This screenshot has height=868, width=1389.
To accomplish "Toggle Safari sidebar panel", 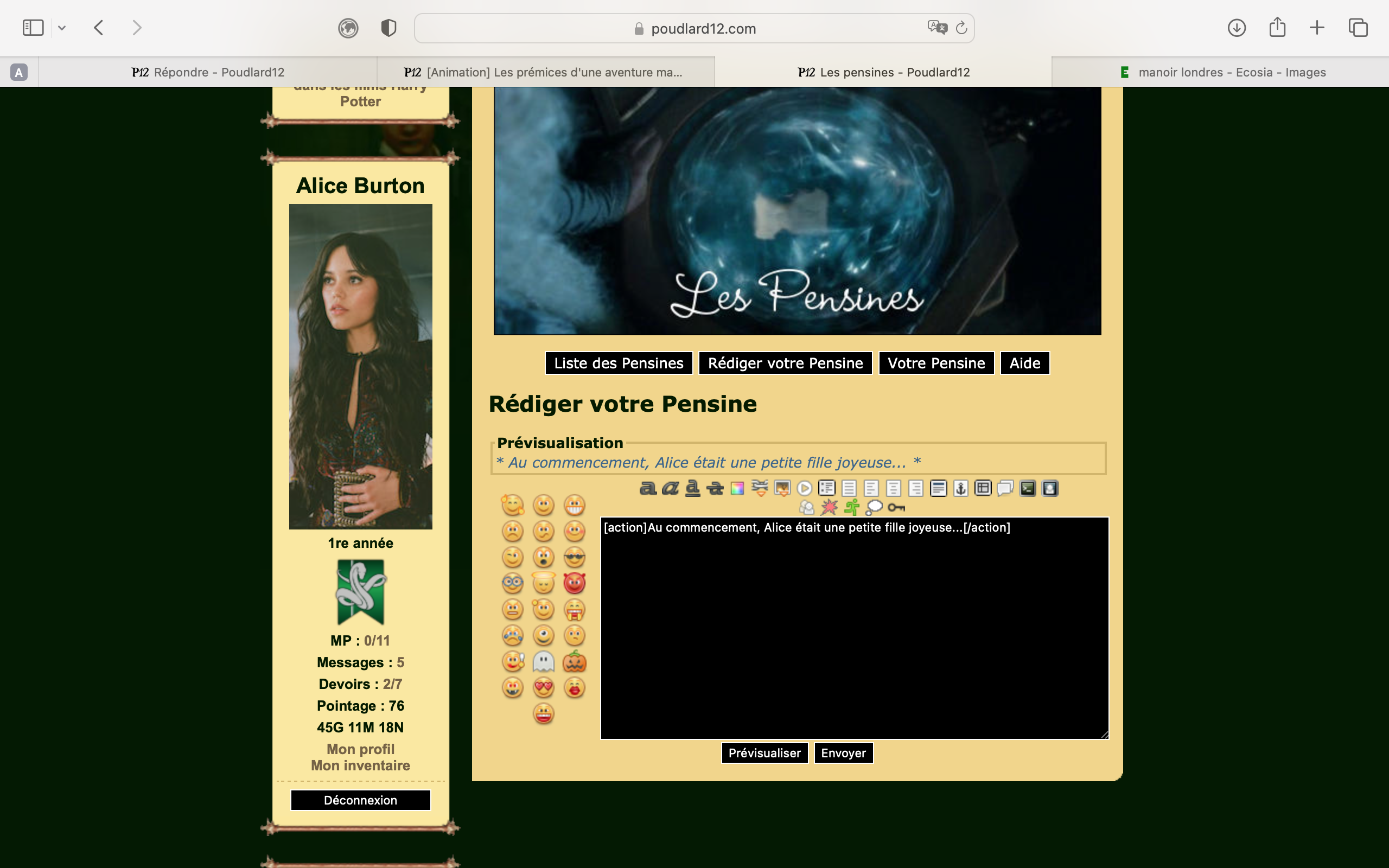I will click(x=33, y=28).
